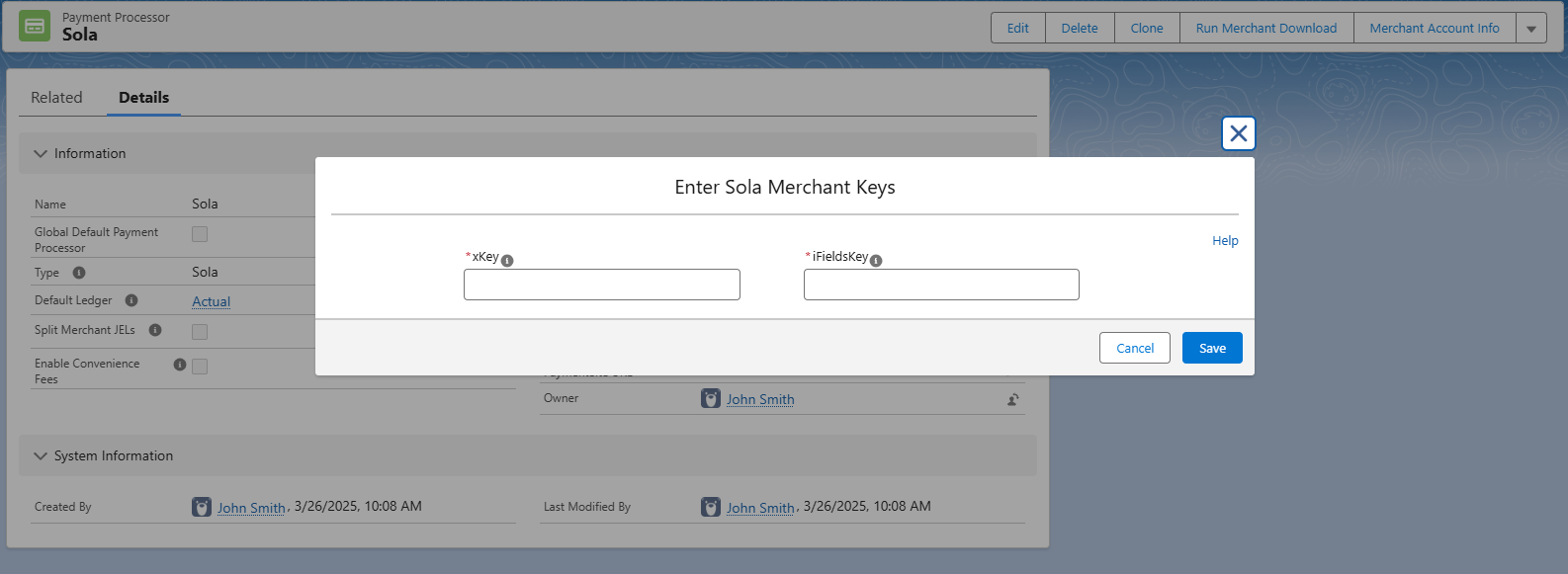Click the Type field info icon

[x=79, y=273]
